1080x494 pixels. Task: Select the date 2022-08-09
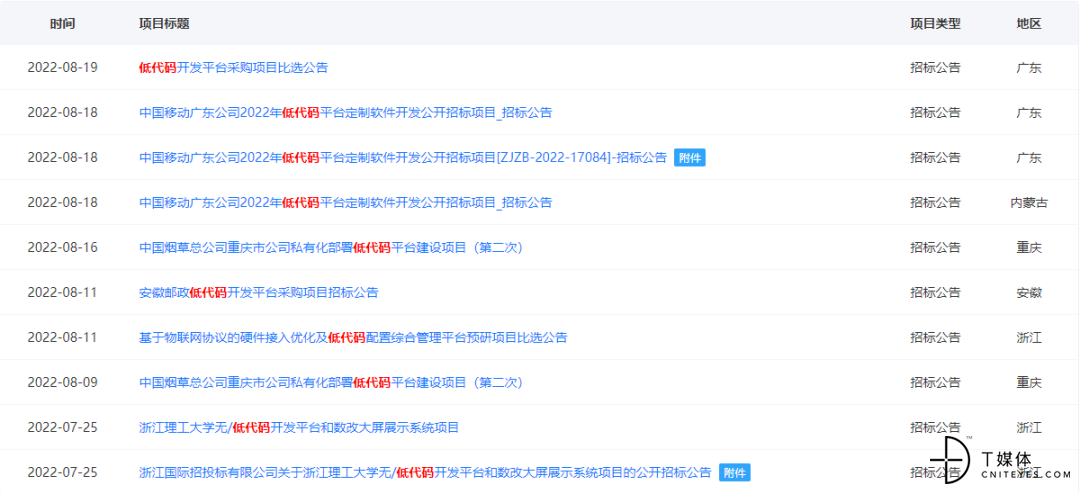63,382
